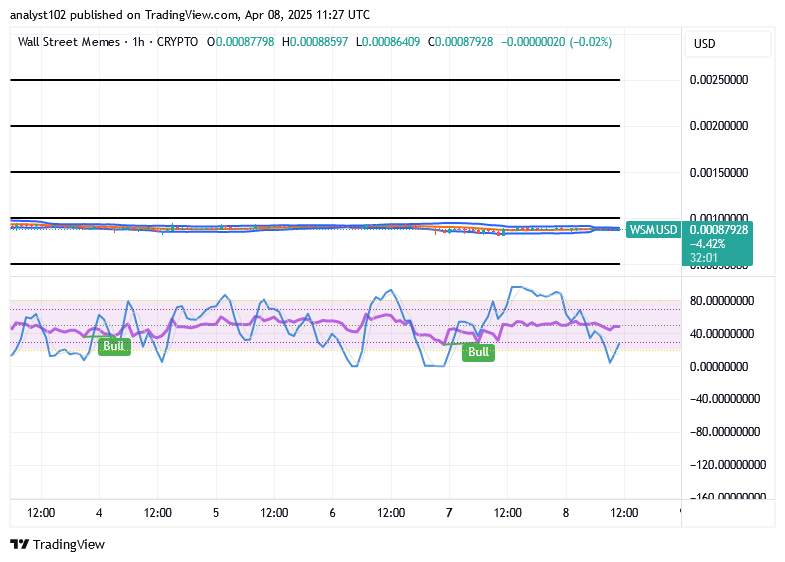Click the 0.00150000 price axis label

(719, 173)
